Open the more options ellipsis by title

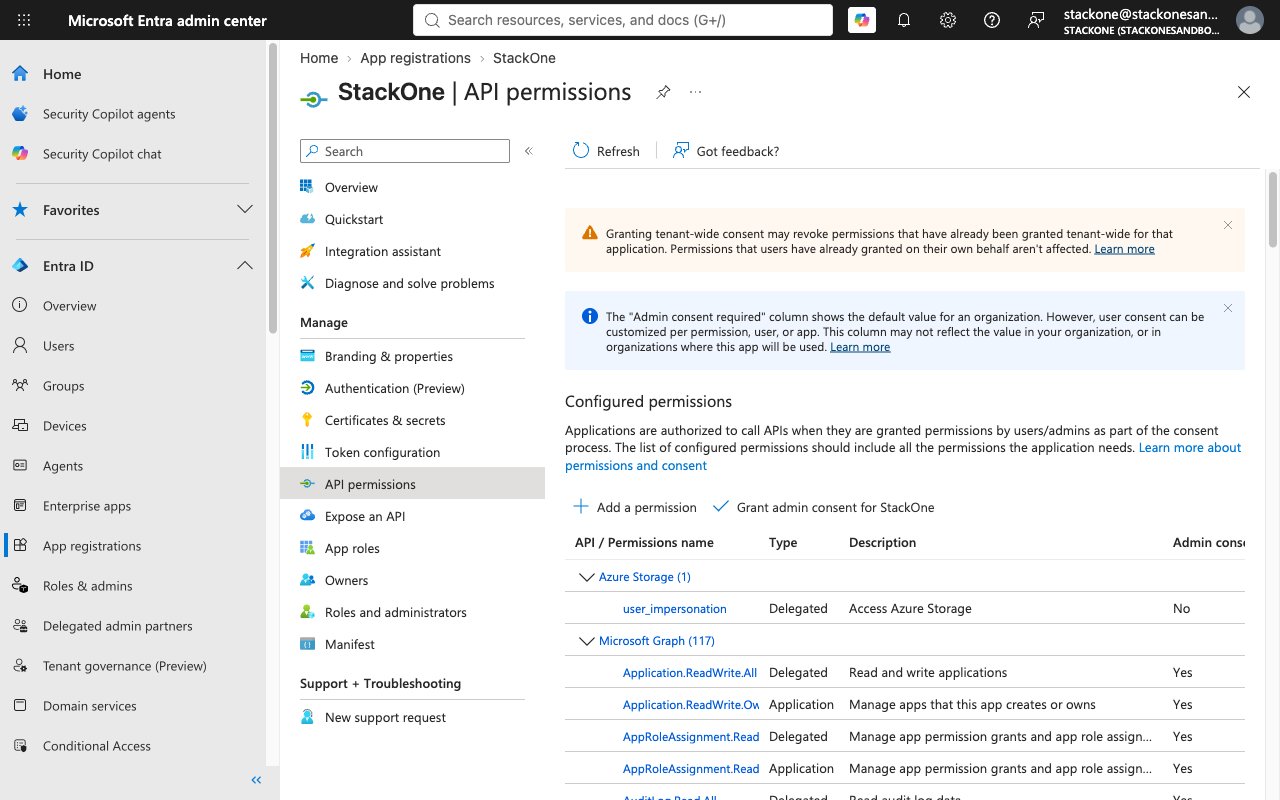click(x=696, y=92)
